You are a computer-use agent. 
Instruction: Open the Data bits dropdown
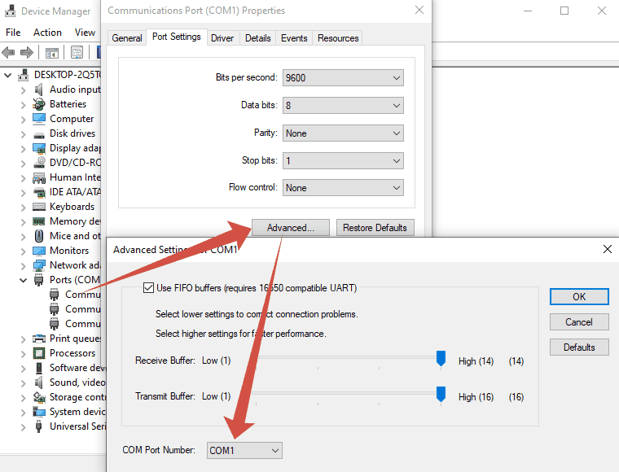(x=343, y=105)
